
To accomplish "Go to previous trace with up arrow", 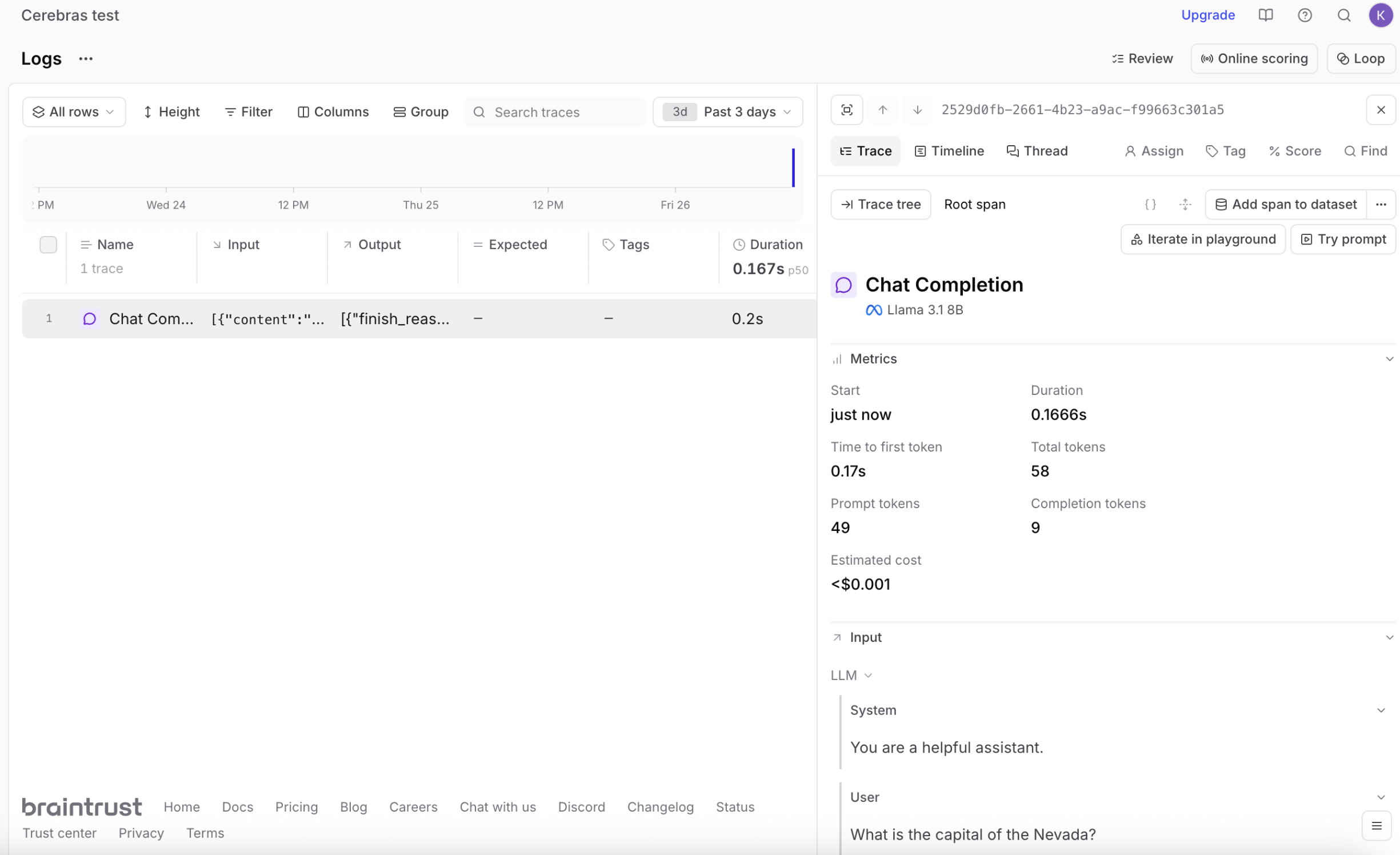I will tap(882, 110).
